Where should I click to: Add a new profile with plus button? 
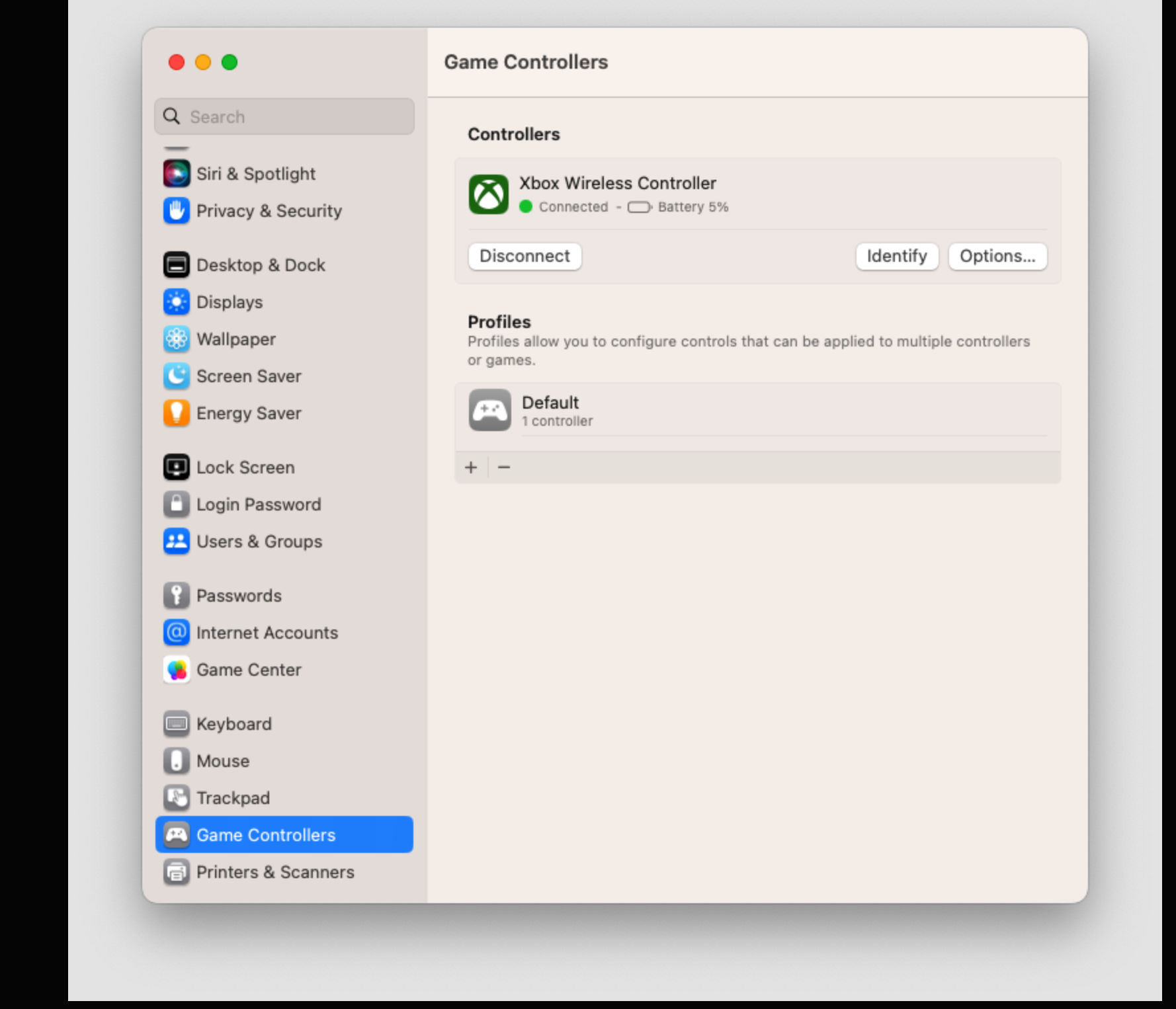[x=471, y=467]
